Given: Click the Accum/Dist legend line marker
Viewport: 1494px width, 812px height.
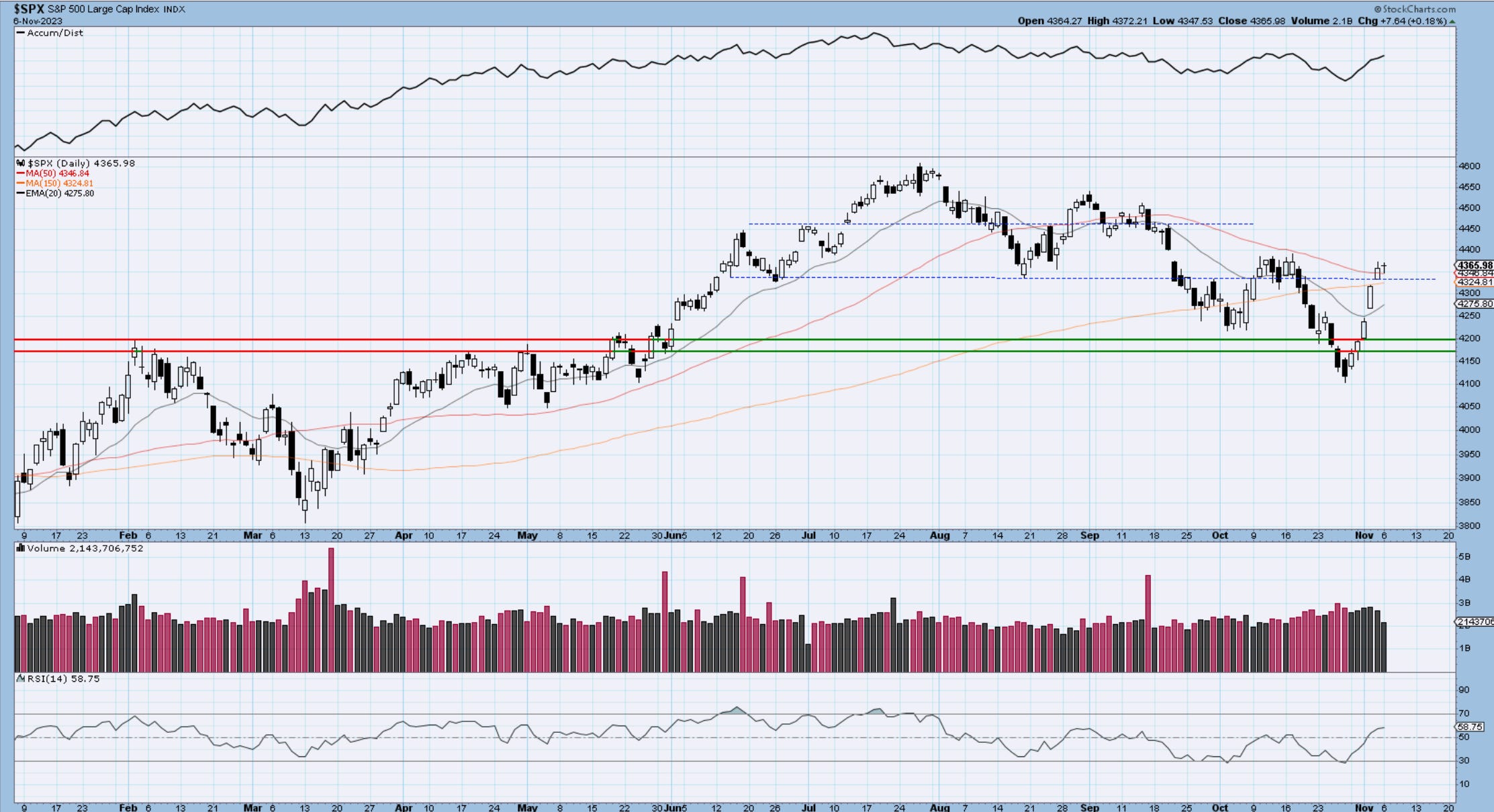Looking at the screenshot, I should 20,33.
